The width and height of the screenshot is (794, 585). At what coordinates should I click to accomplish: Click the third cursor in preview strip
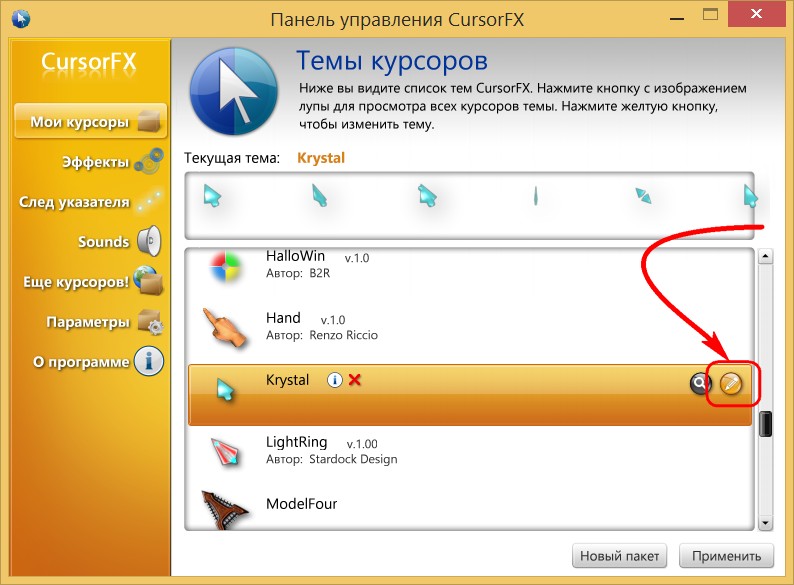427,196
